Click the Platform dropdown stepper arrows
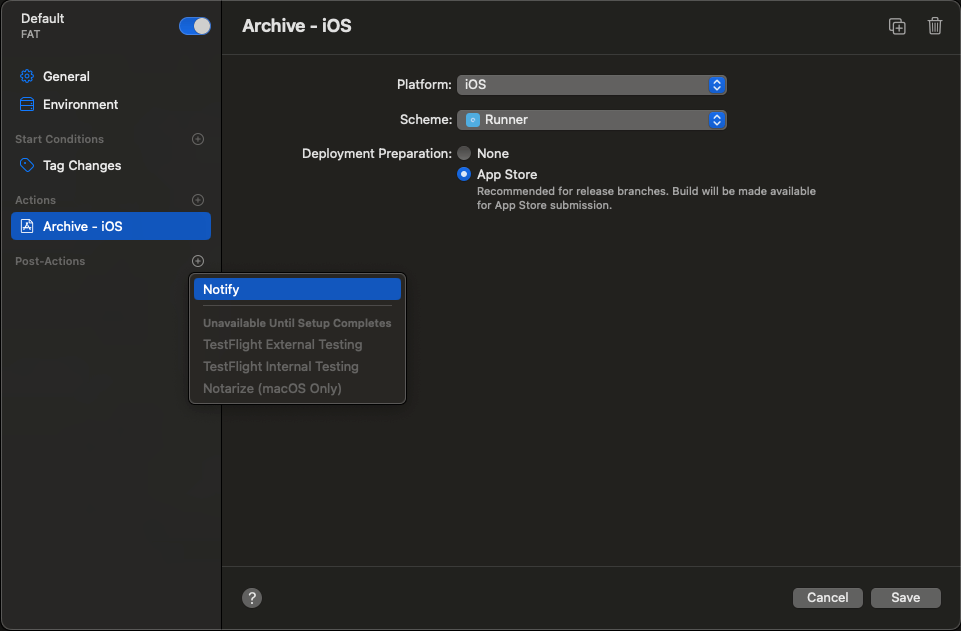Screen dimensions: 961x631 point(716,85)
